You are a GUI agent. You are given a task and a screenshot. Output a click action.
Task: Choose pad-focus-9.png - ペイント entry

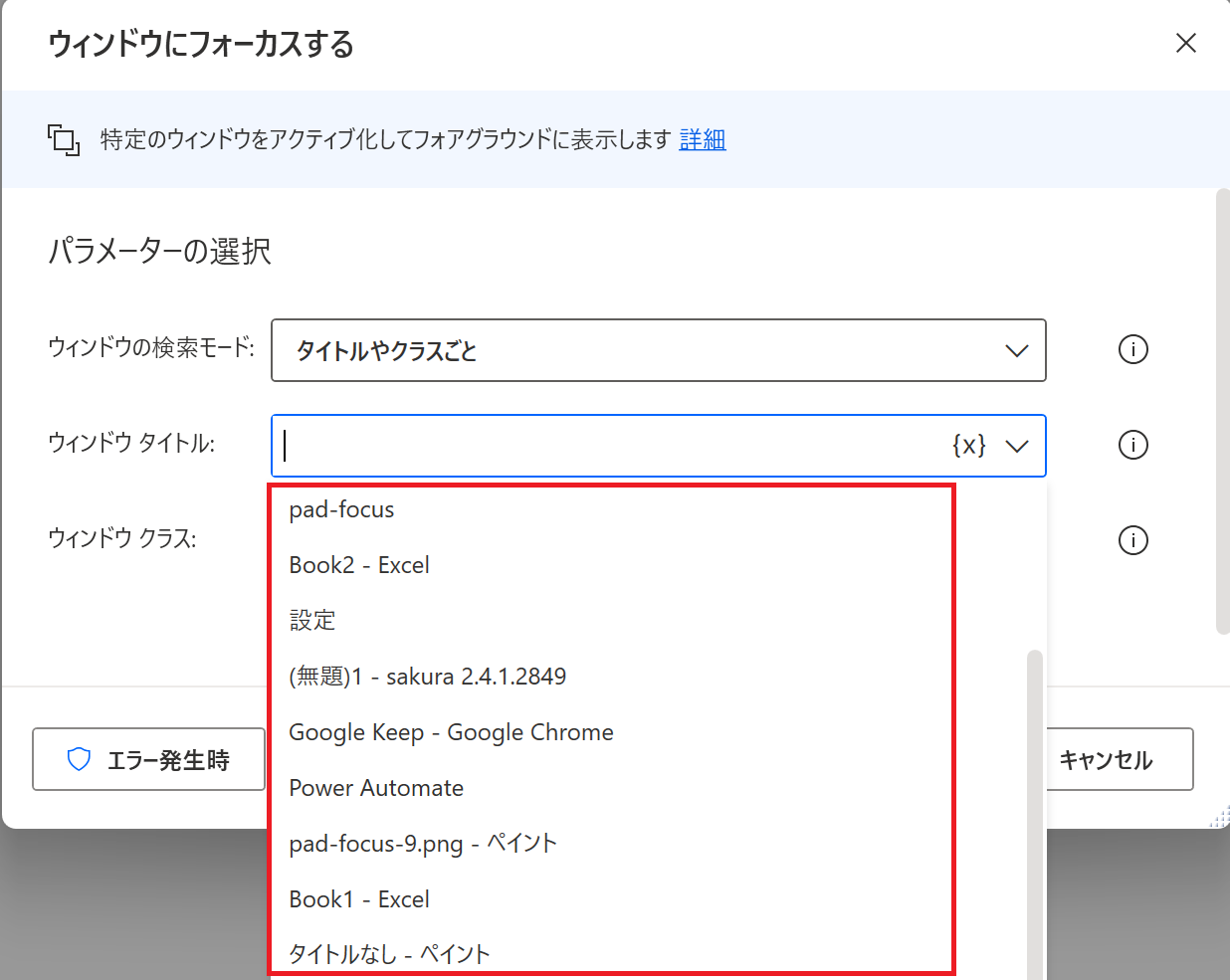click(422, 843)
